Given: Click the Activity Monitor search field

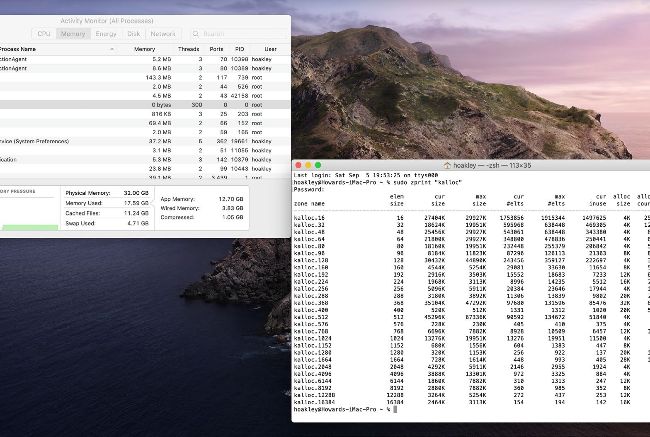Looking at the screenshot, I should point(235,33).
